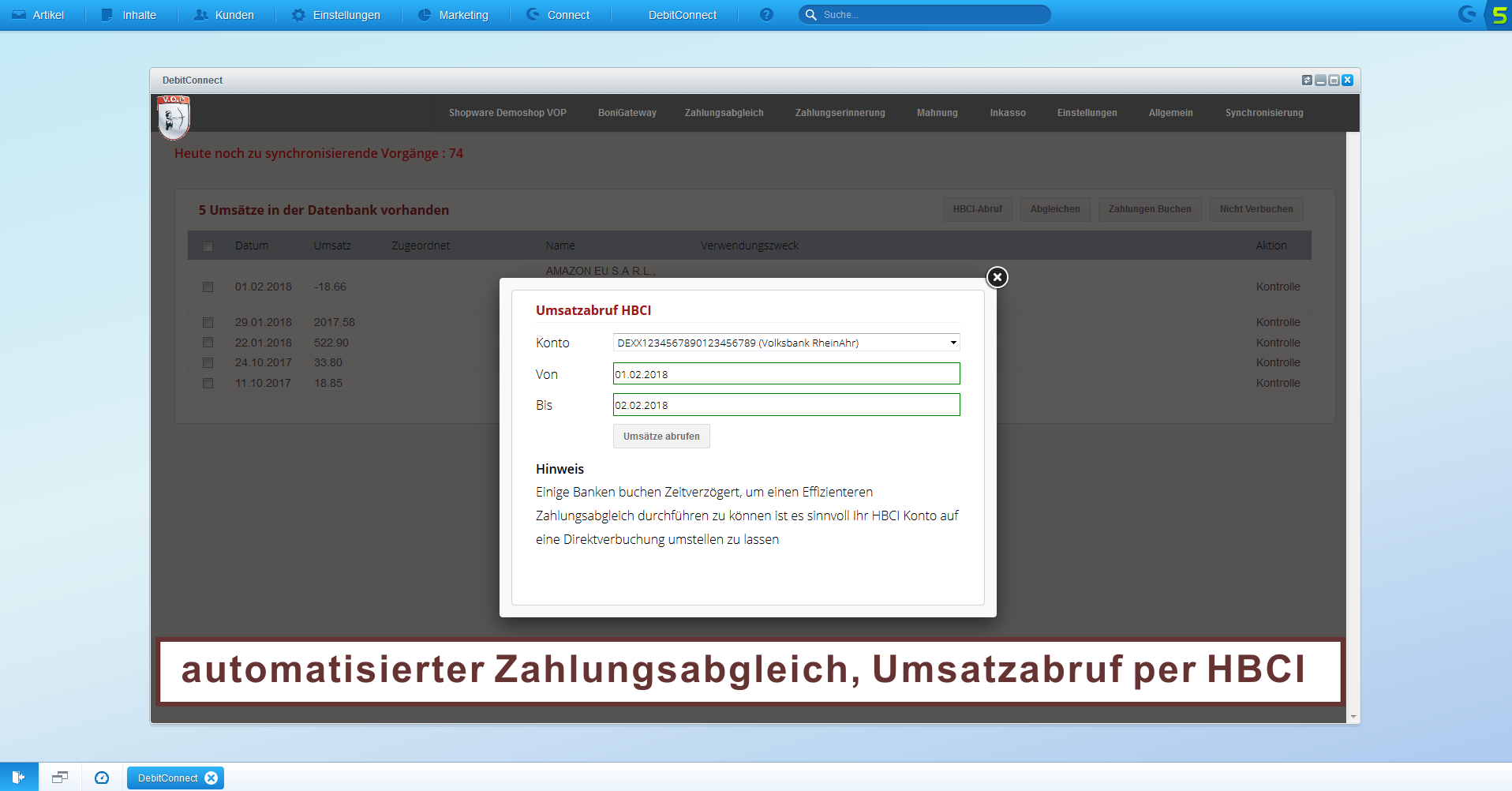Close the Umsatzabruf HBCI popup

(997, 277)
